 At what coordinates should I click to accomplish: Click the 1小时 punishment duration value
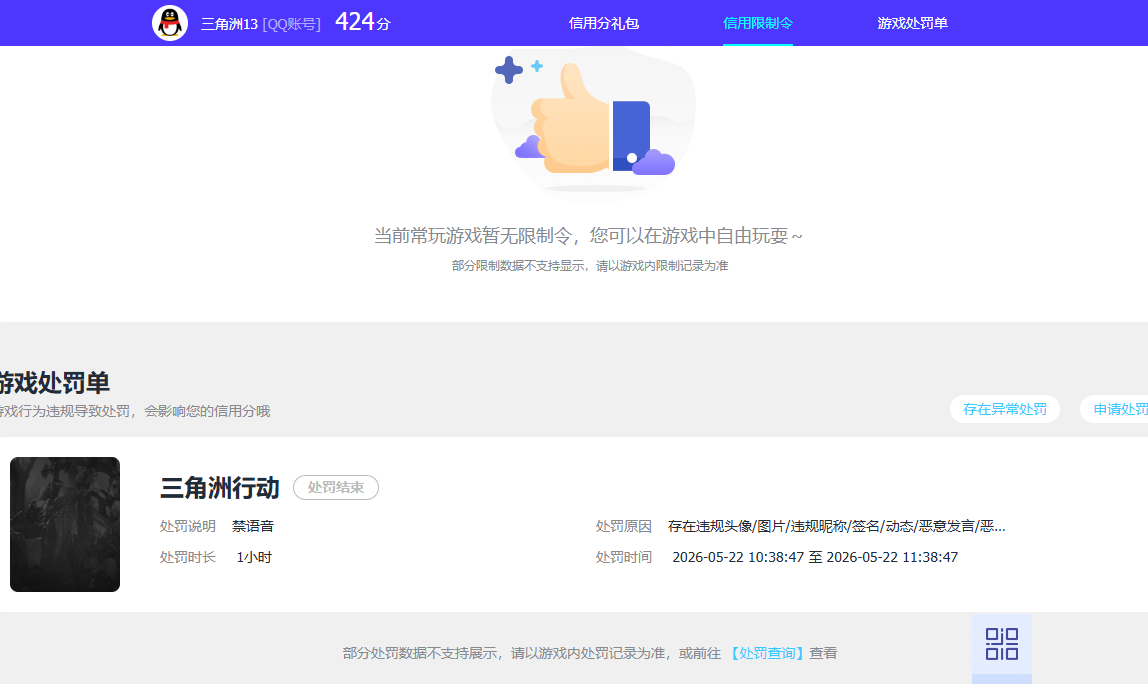254,557
